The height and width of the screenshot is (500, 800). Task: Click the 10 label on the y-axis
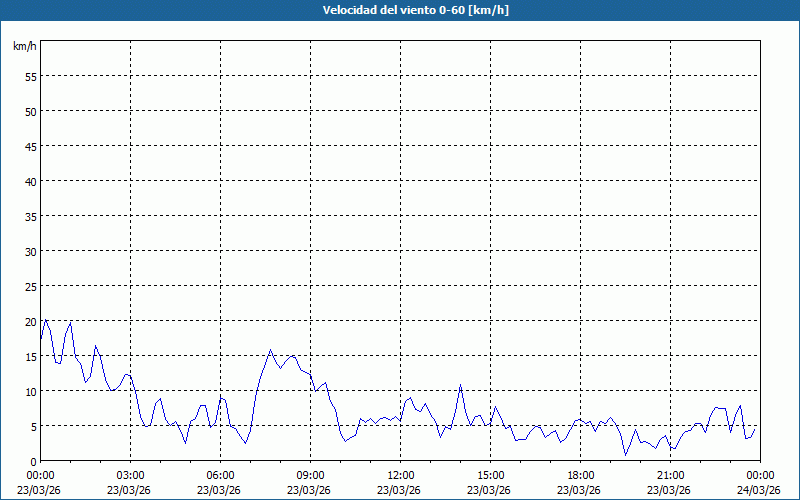30,391
